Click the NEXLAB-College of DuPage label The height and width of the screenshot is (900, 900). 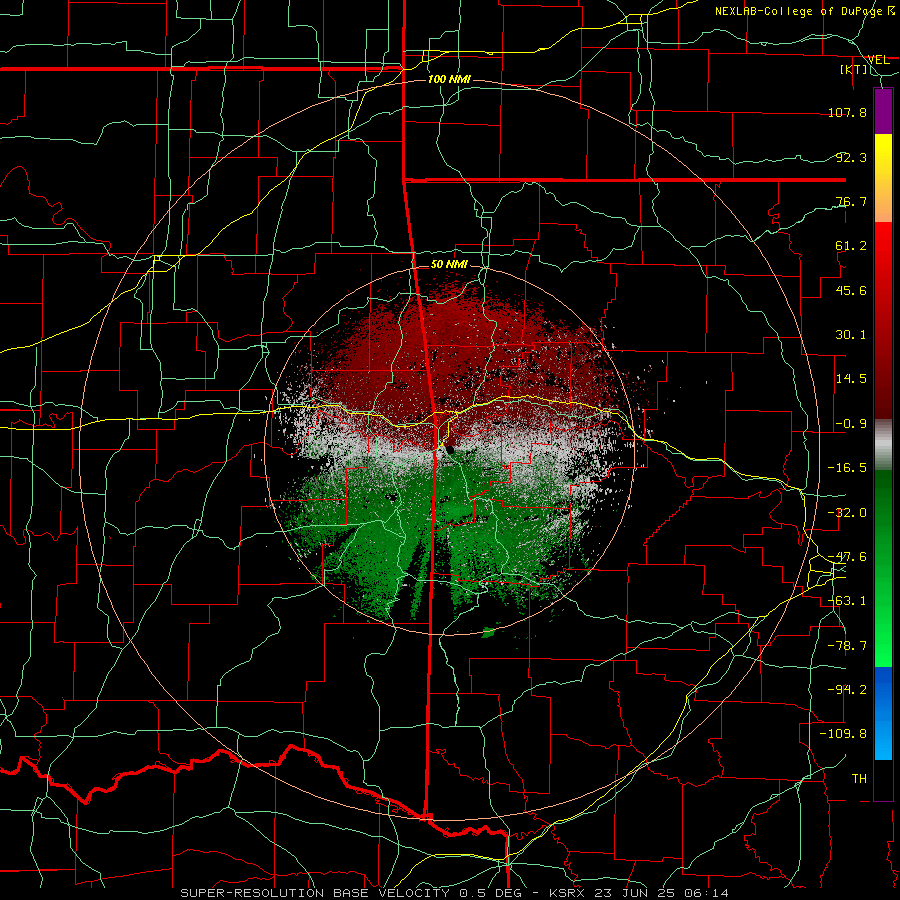(x=798, y=11)
